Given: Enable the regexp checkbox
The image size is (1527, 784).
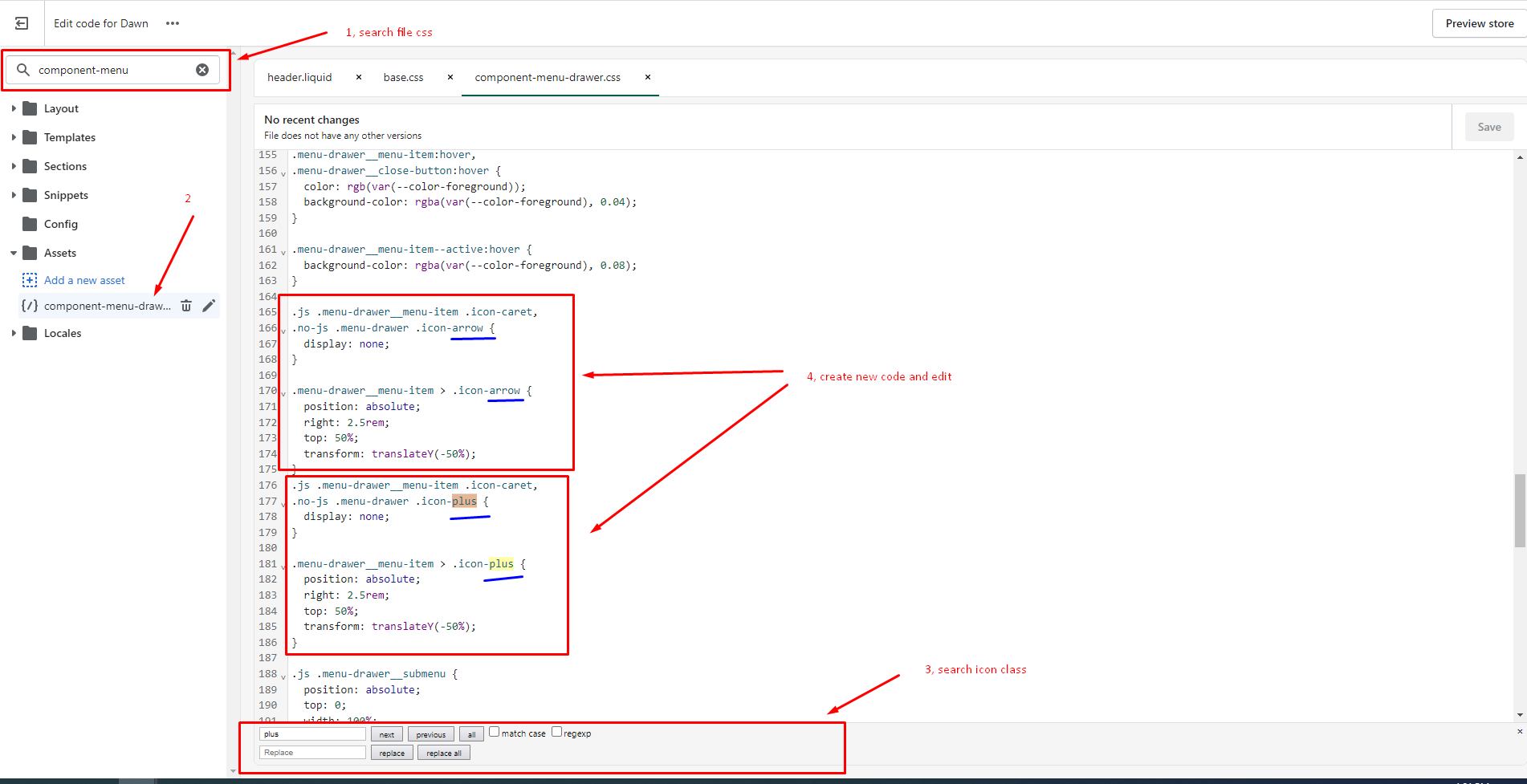Looking at the screenshot, I should 556,732.
